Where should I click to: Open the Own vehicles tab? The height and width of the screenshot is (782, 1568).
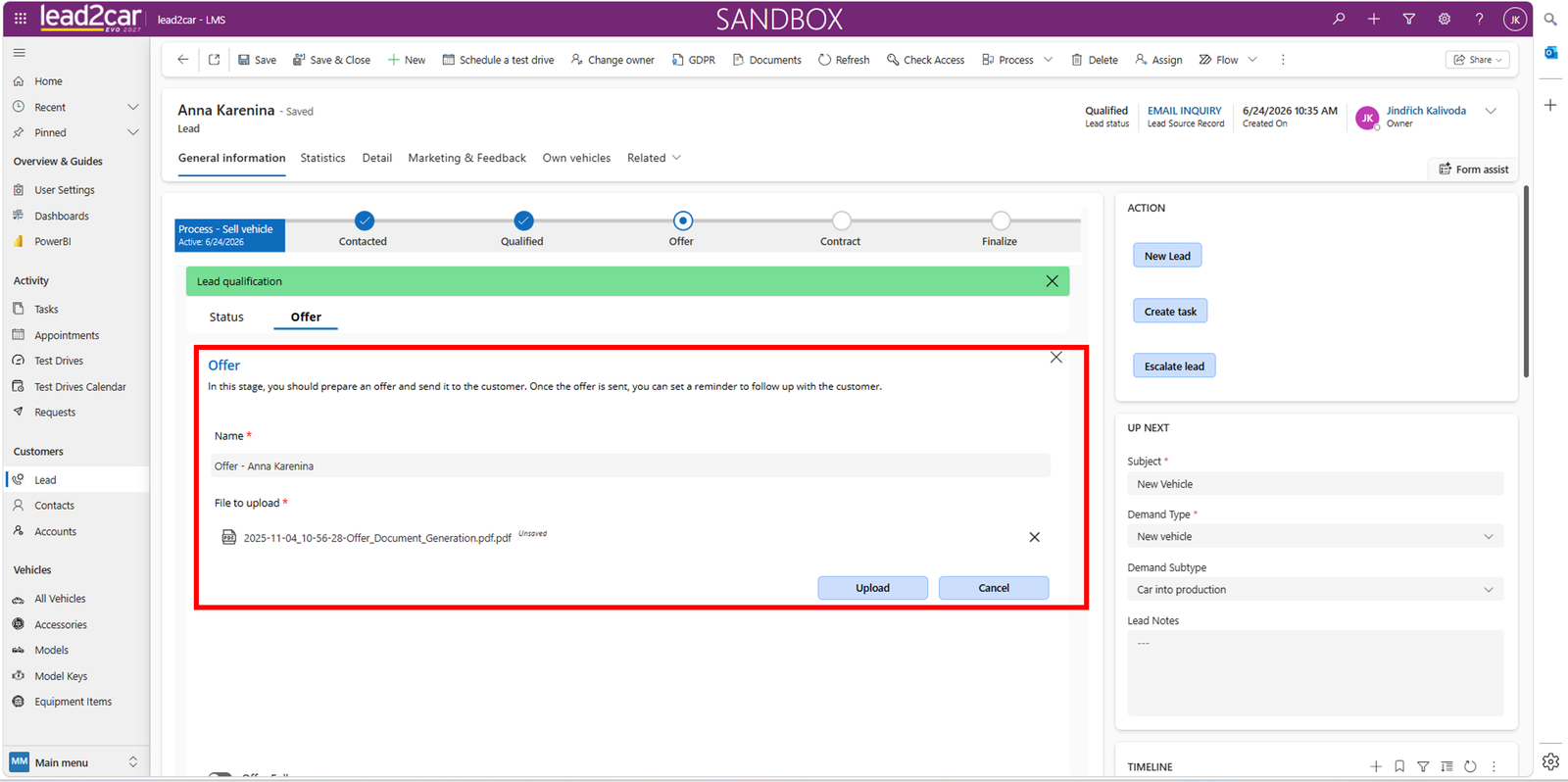click(576, 158)
